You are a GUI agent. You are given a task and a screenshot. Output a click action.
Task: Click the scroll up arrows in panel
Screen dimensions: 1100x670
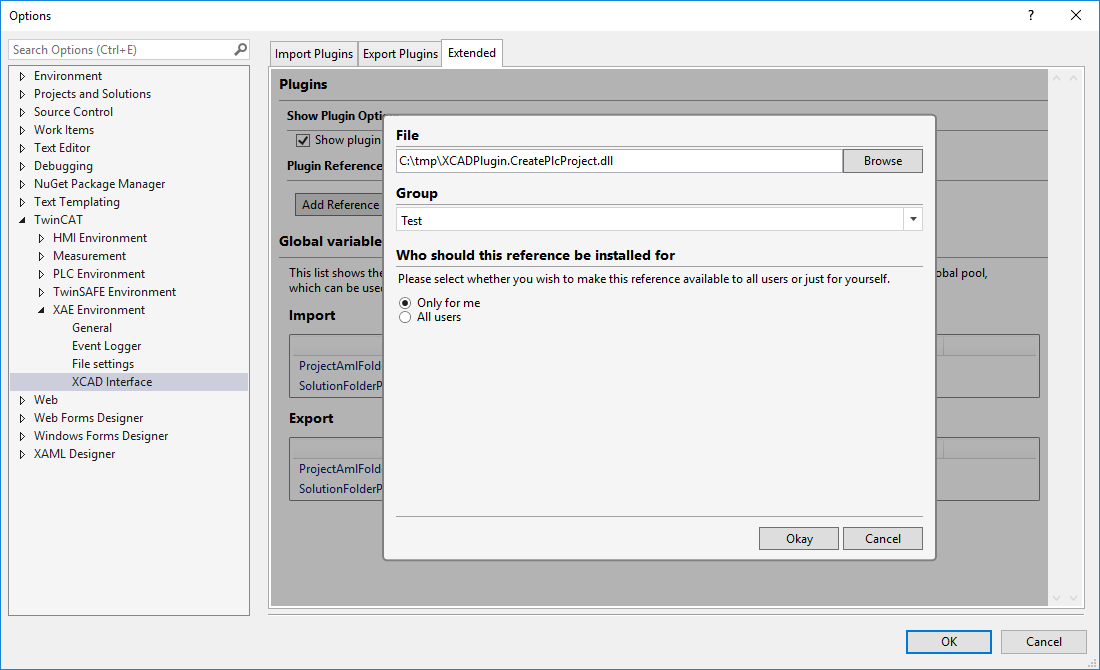click(1064, 78)
